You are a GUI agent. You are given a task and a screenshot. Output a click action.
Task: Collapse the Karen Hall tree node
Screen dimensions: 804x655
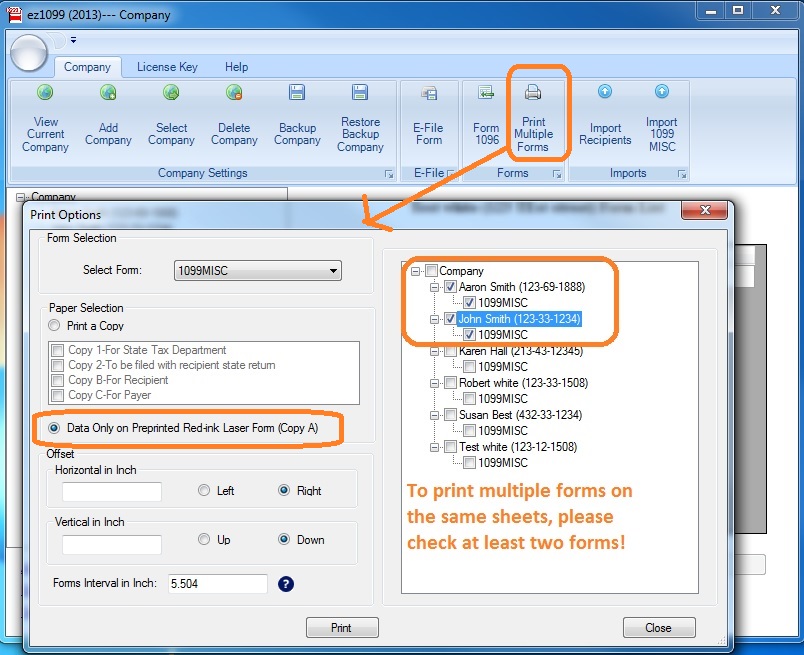point(434,351)
